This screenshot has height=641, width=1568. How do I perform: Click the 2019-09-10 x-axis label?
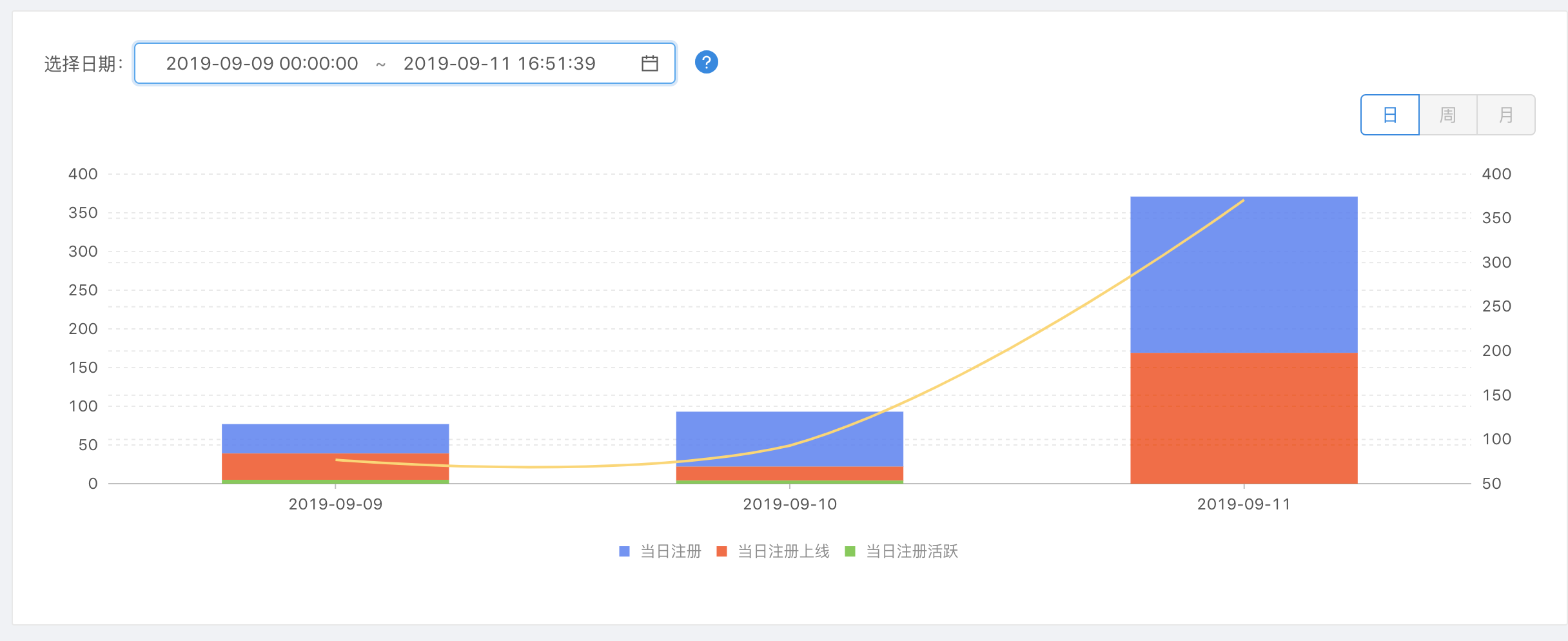pyautogui.click(x=789, y=504)
